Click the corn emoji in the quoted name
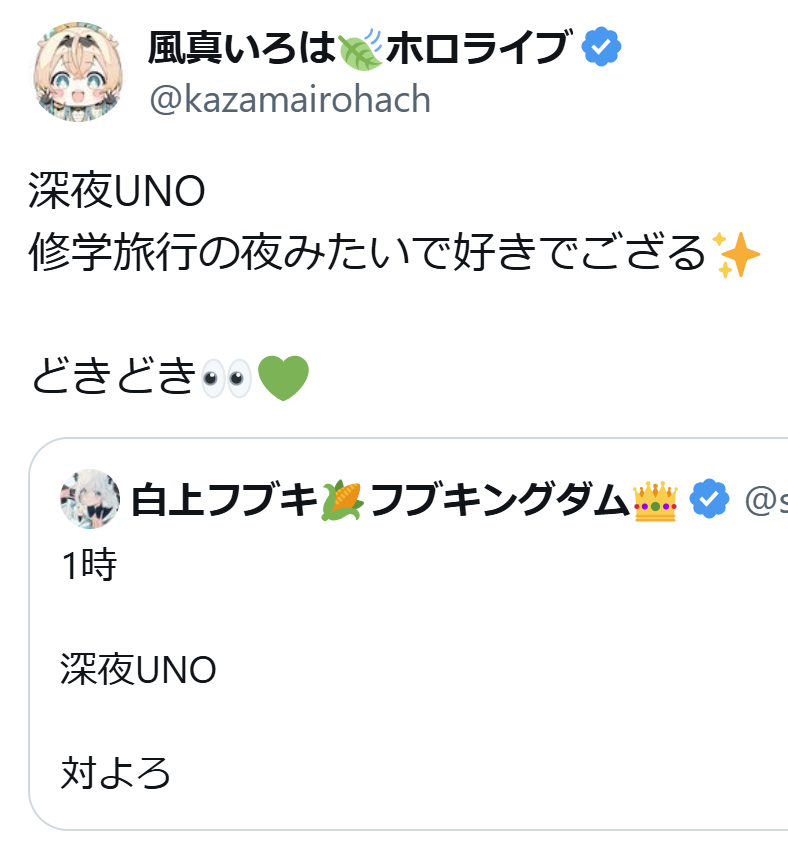This screenshot has width=788, height=852. click(x=343, y=499)
